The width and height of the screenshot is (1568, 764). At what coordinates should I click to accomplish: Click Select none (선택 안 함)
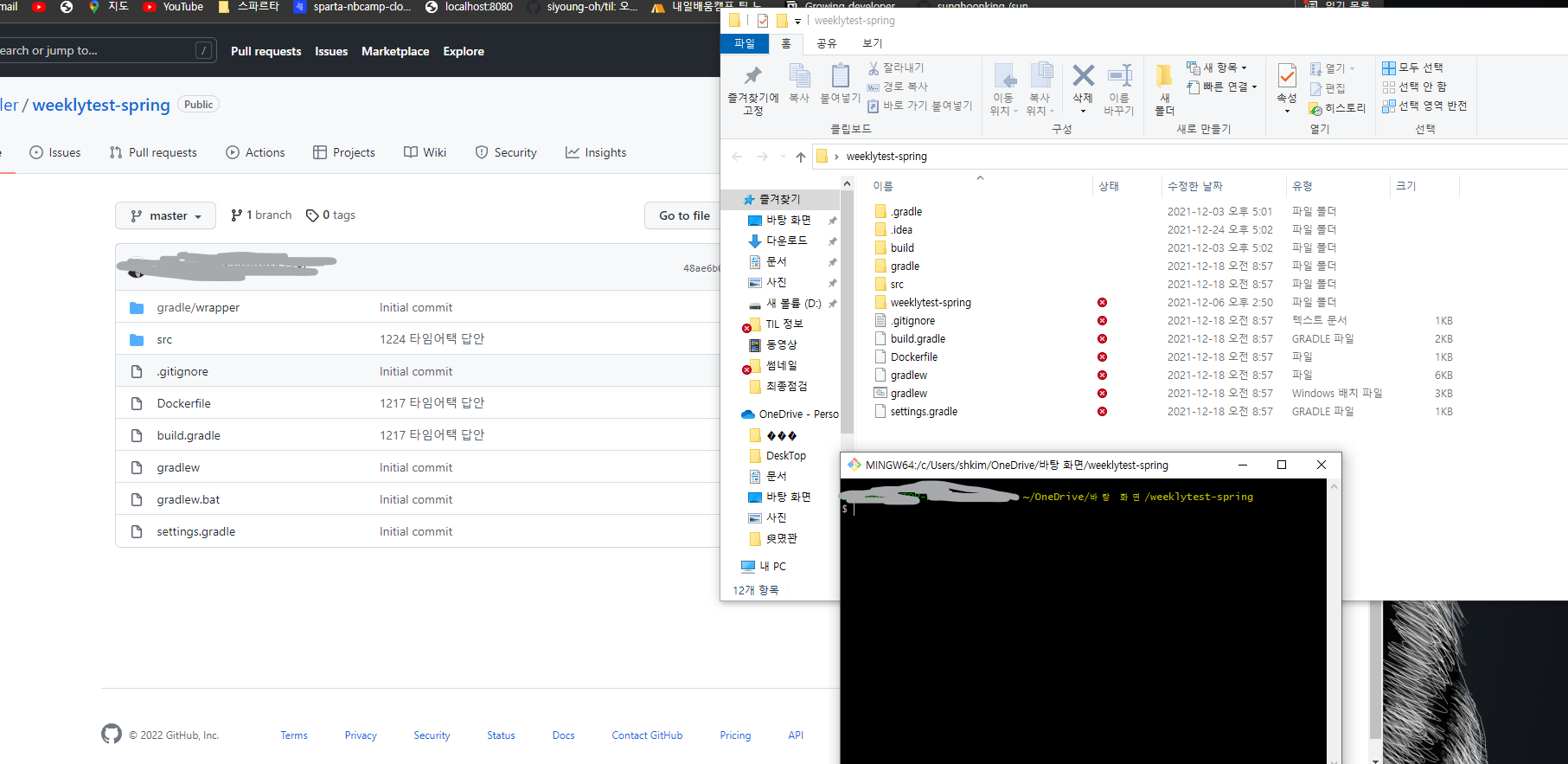click(1414, 87)
